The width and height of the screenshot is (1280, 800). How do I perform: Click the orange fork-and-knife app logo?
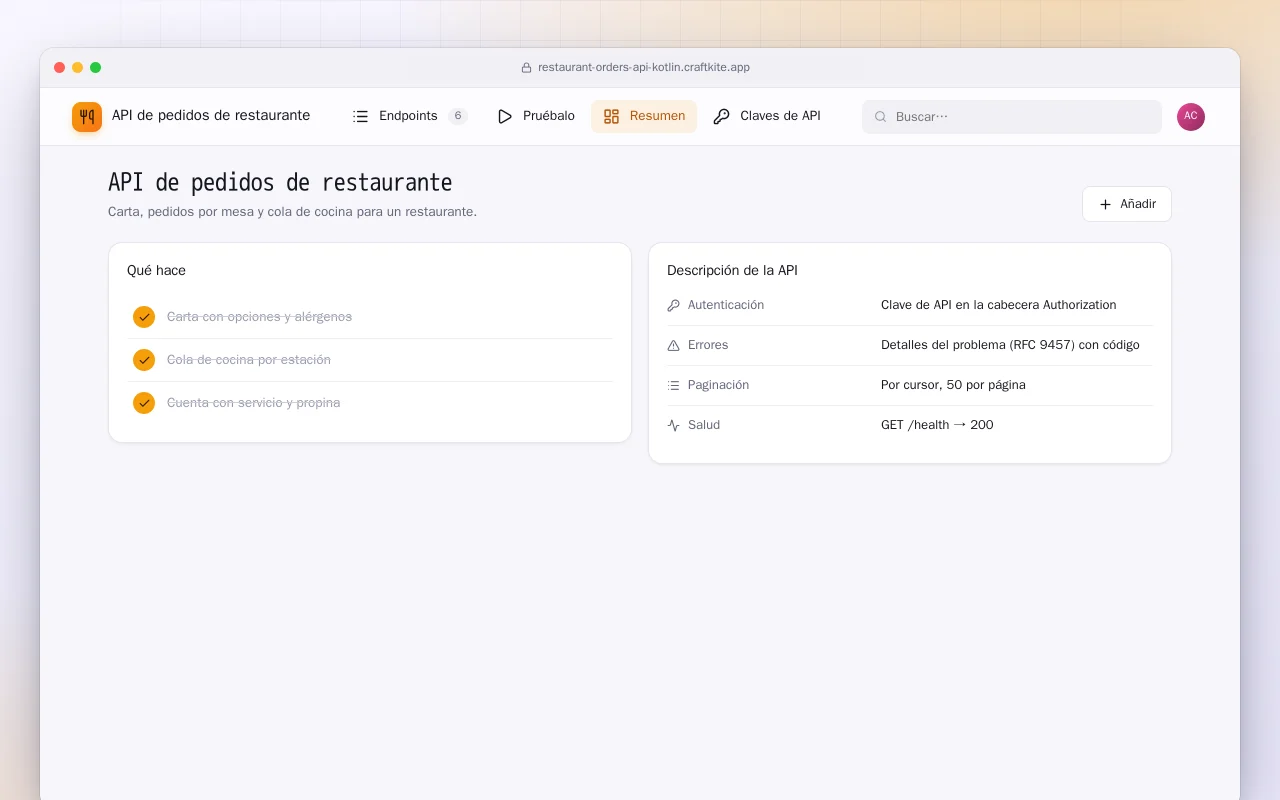click(x=87, y=117)
